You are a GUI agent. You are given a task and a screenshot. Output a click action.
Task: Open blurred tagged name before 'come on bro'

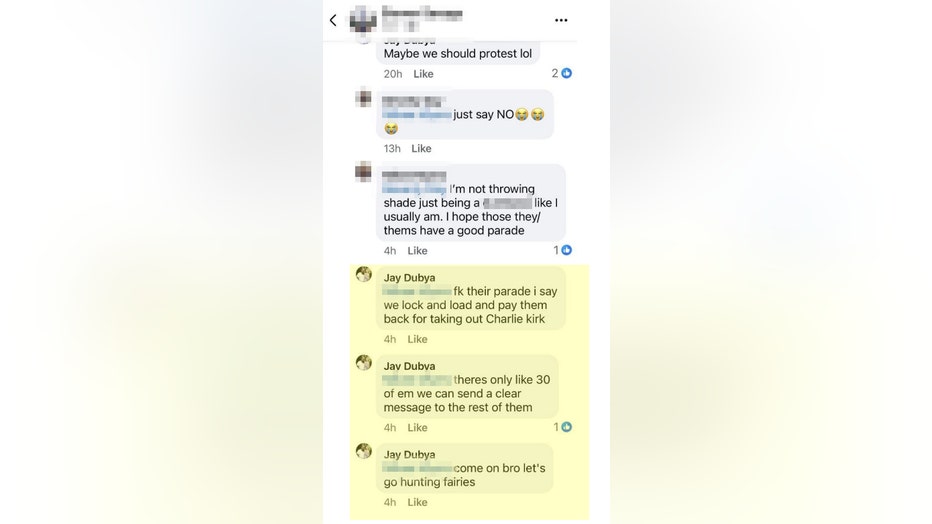pyautogui.click(x=417, y=469)
